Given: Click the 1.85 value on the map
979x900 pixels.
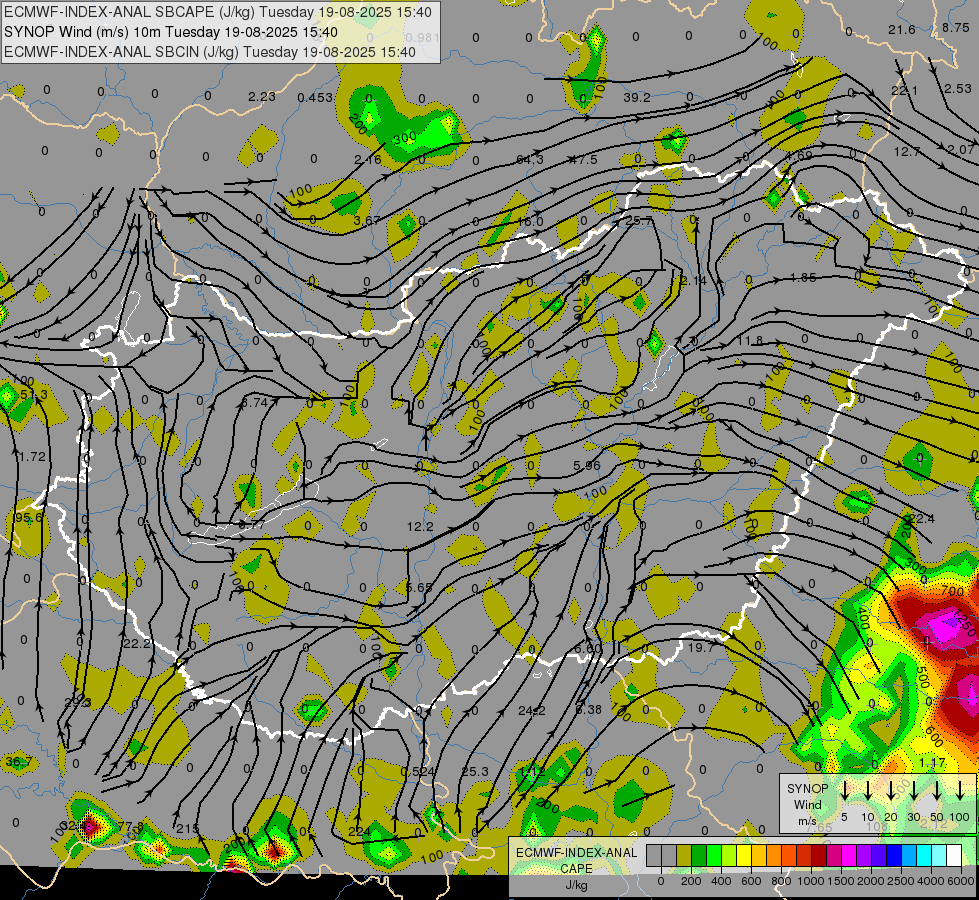Looking at the screenshot, I should coord(803,277).
